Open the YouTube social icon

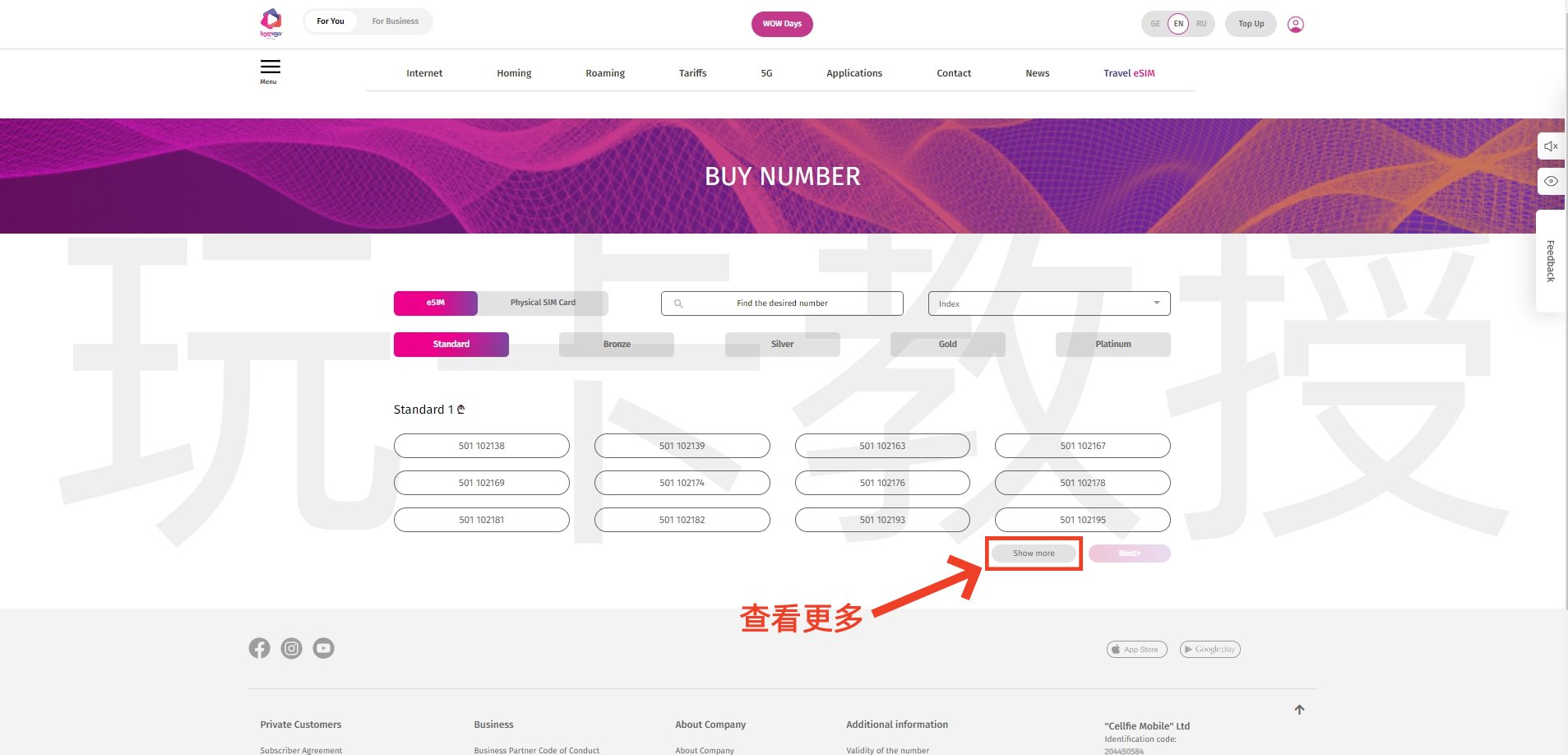(323, 648)
